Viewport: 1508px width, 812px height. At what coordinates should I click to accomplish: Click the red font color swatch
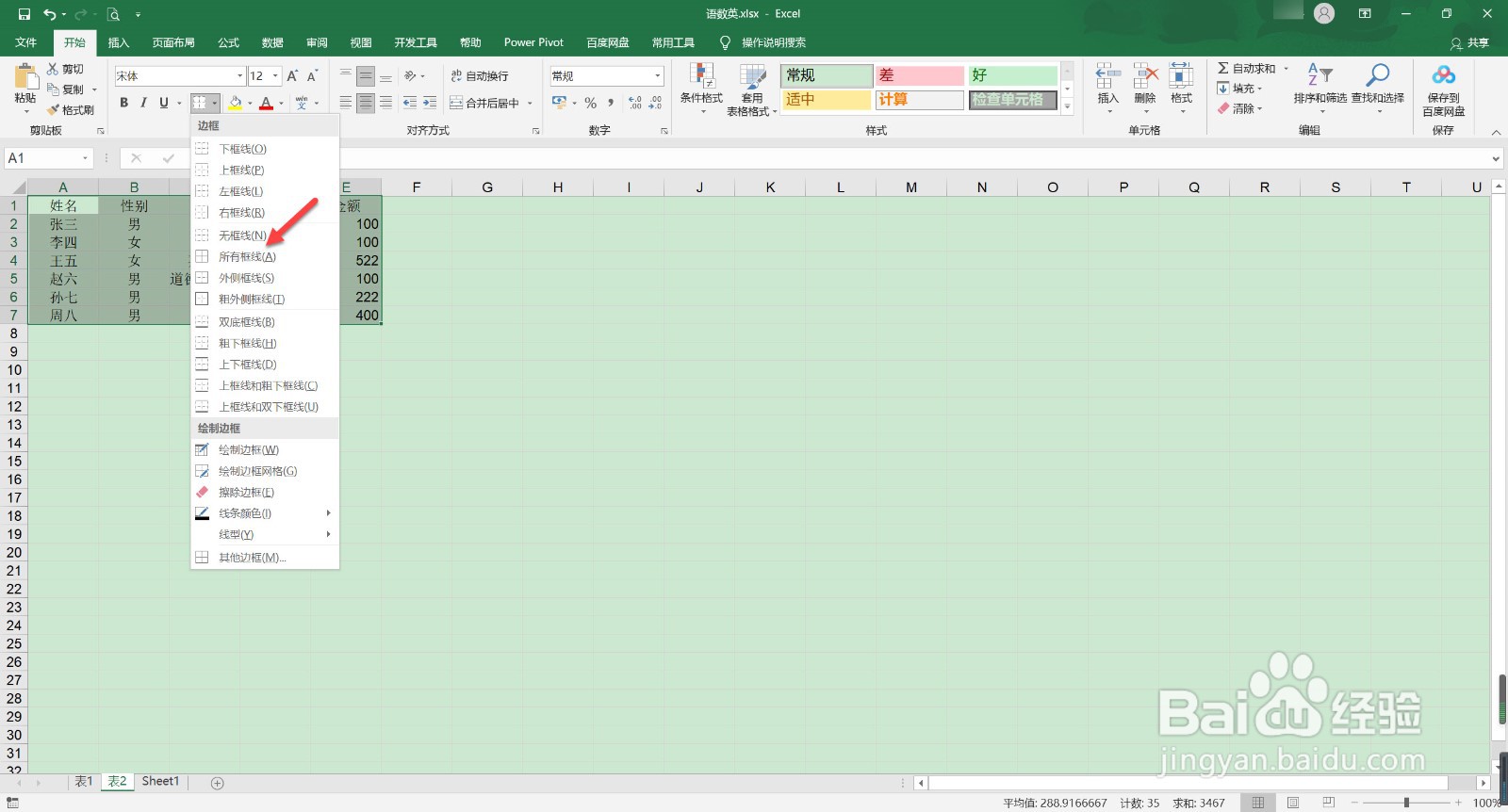pyautogui.click(x=267, y=103)
